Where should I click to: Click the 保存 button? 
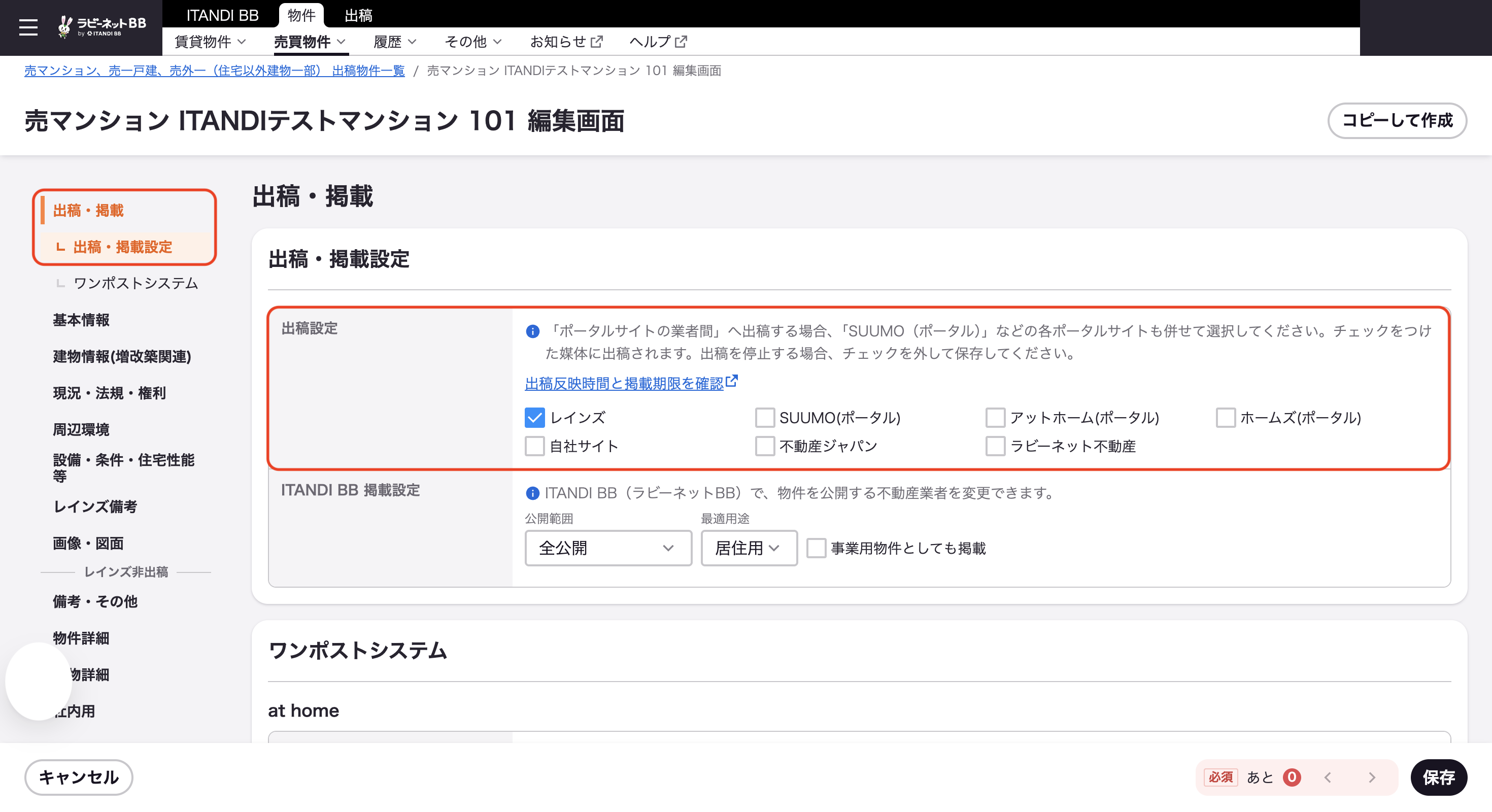click(1439, 777)
